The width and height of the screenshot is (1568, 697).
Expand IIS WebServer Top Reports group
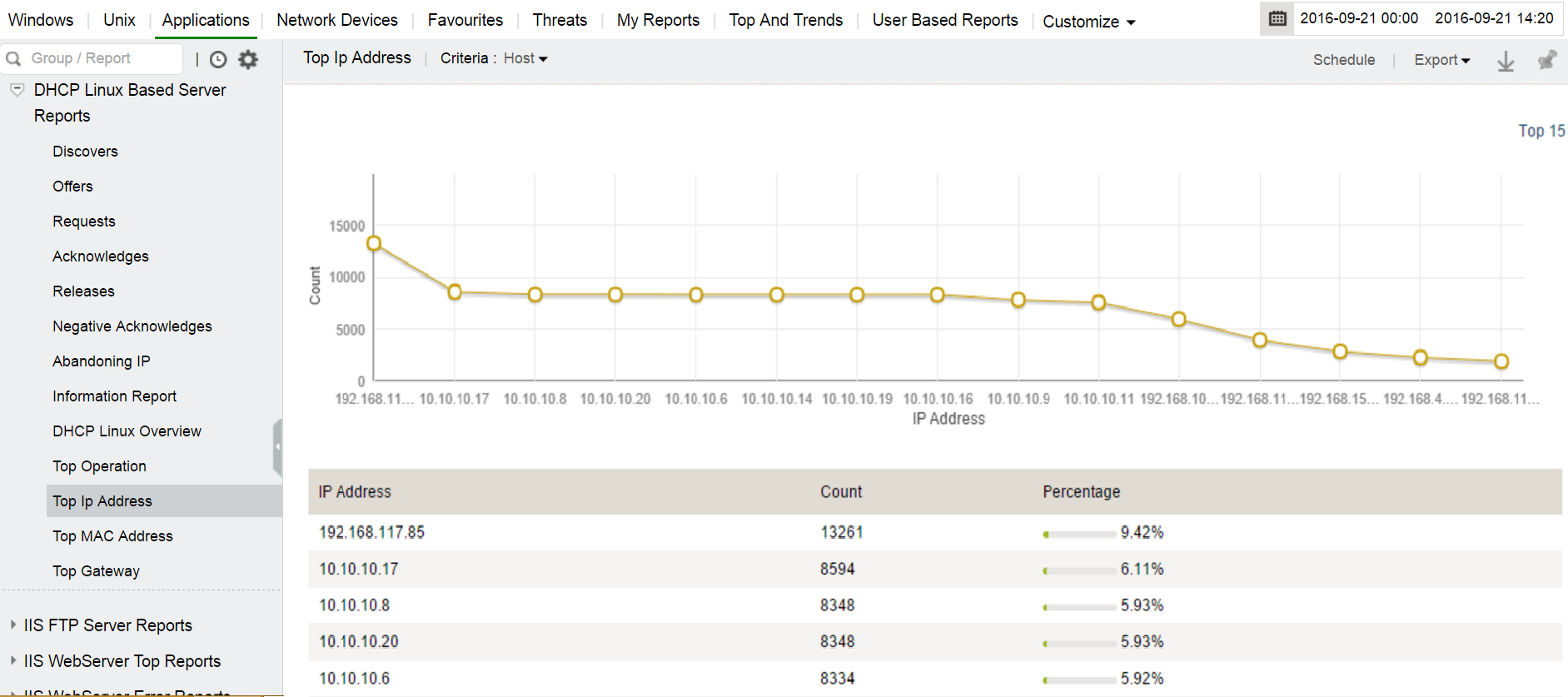click(13, 660)
